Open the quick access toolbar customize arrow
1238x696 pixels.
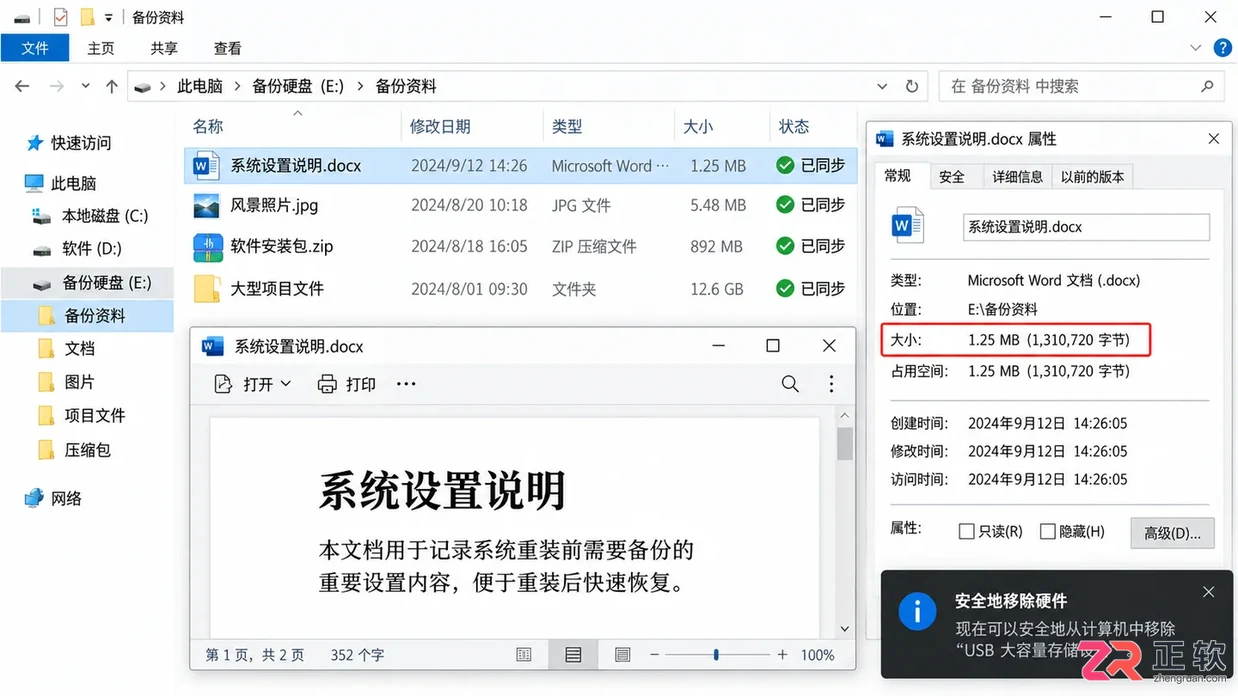click(x=108, y=18)
